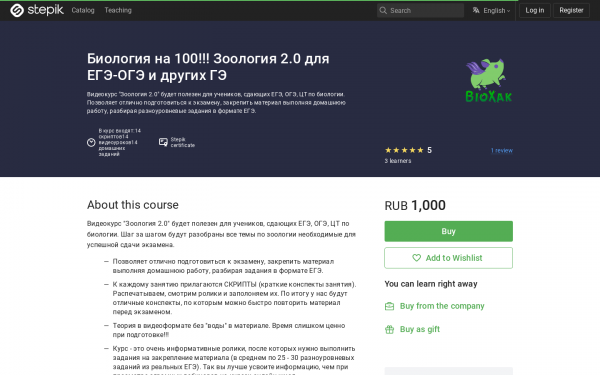This screenshot has height=375, width=600.
Task: Click the 3 learners text
Action: tap(398, 161)
